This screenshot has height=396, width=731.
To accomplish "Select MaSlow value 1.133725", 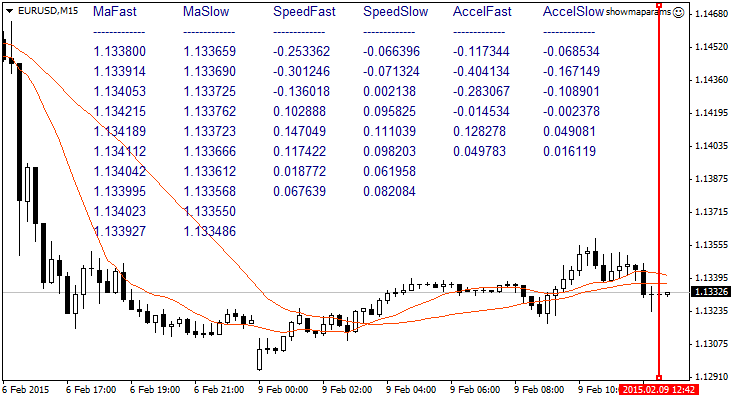I will [210, 91].
